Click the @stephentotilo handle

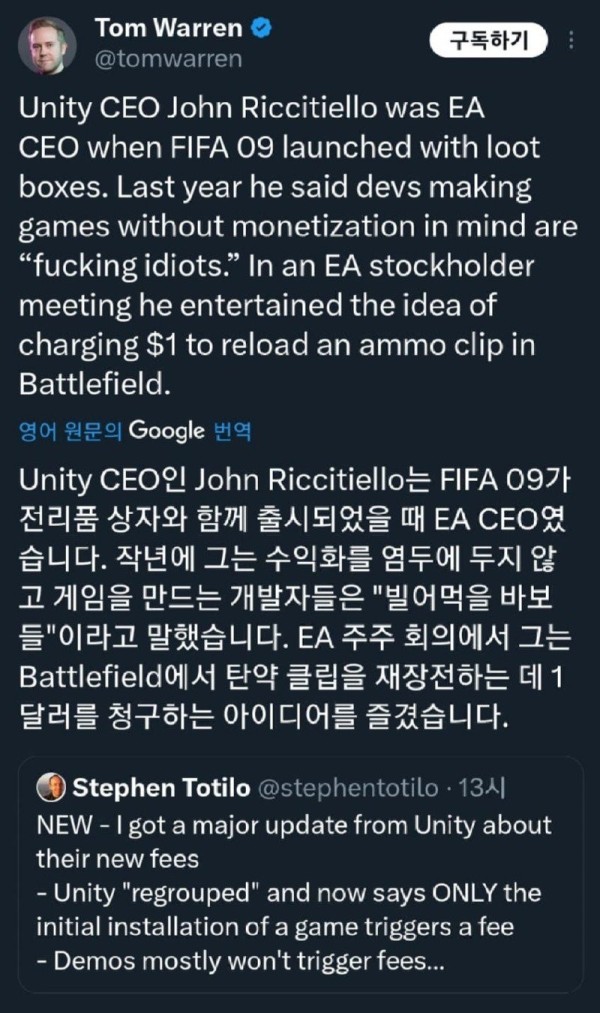point(347,788)
